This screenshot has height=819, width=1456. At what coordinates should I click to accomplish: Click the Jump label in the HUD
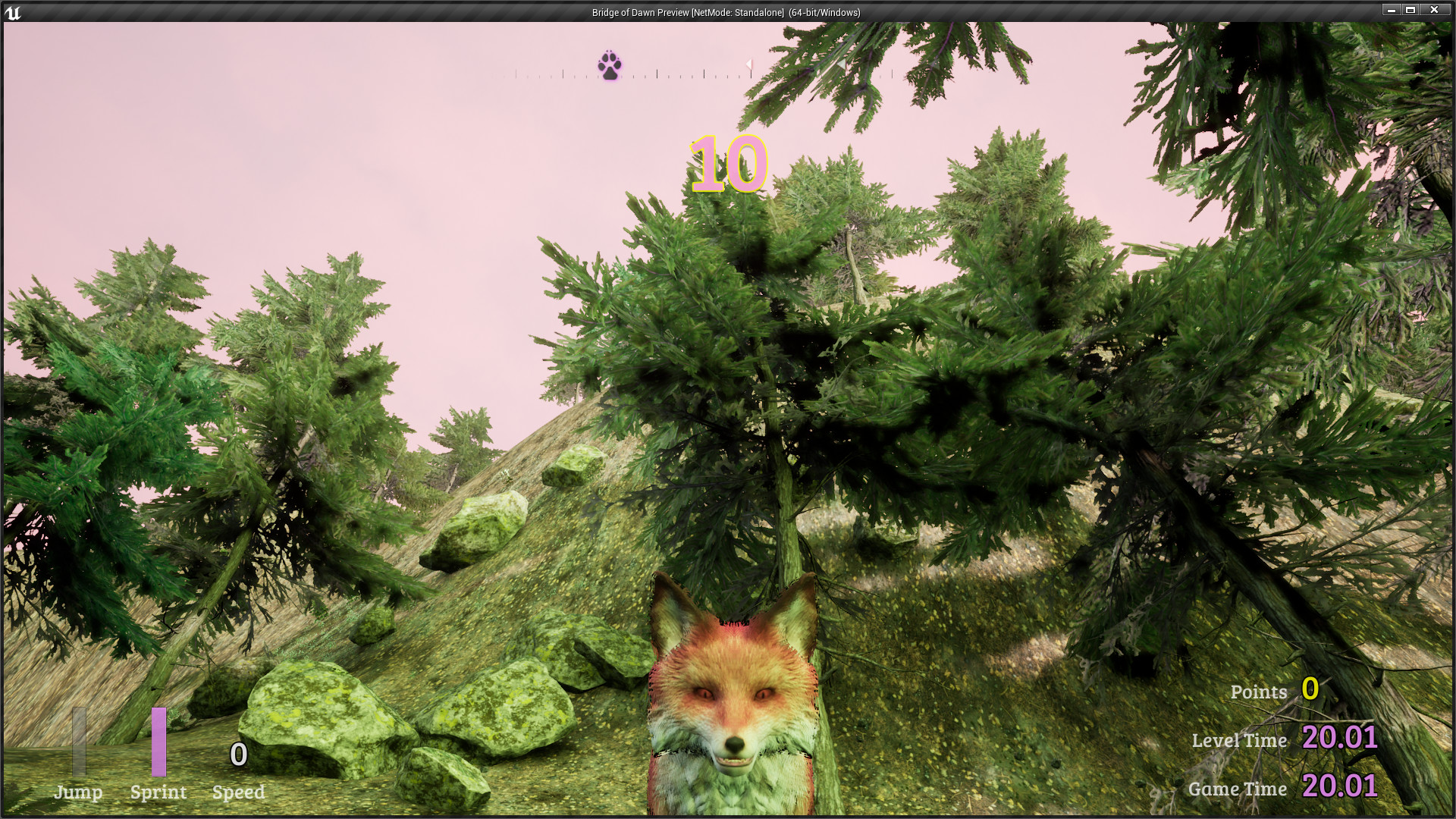(80, 793)
